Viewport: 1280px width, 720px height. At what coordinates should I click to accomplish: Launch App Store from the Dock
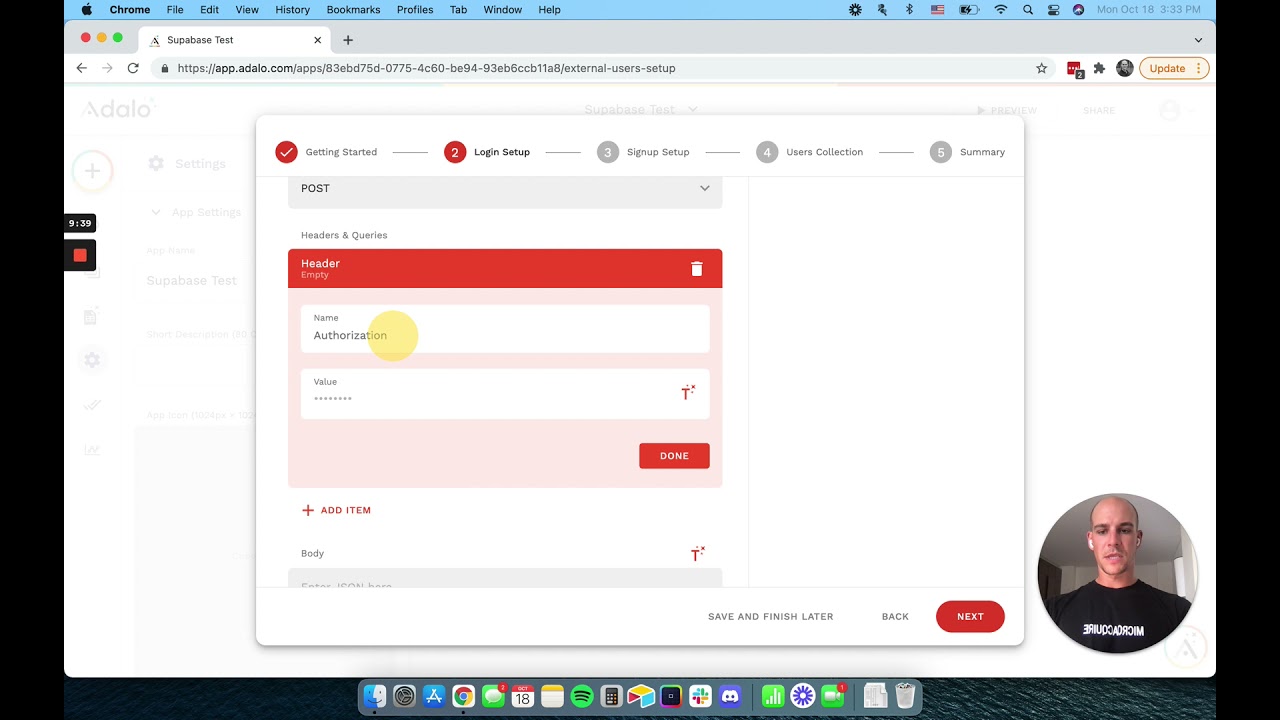pyautogui.click(x=434, y=696)
